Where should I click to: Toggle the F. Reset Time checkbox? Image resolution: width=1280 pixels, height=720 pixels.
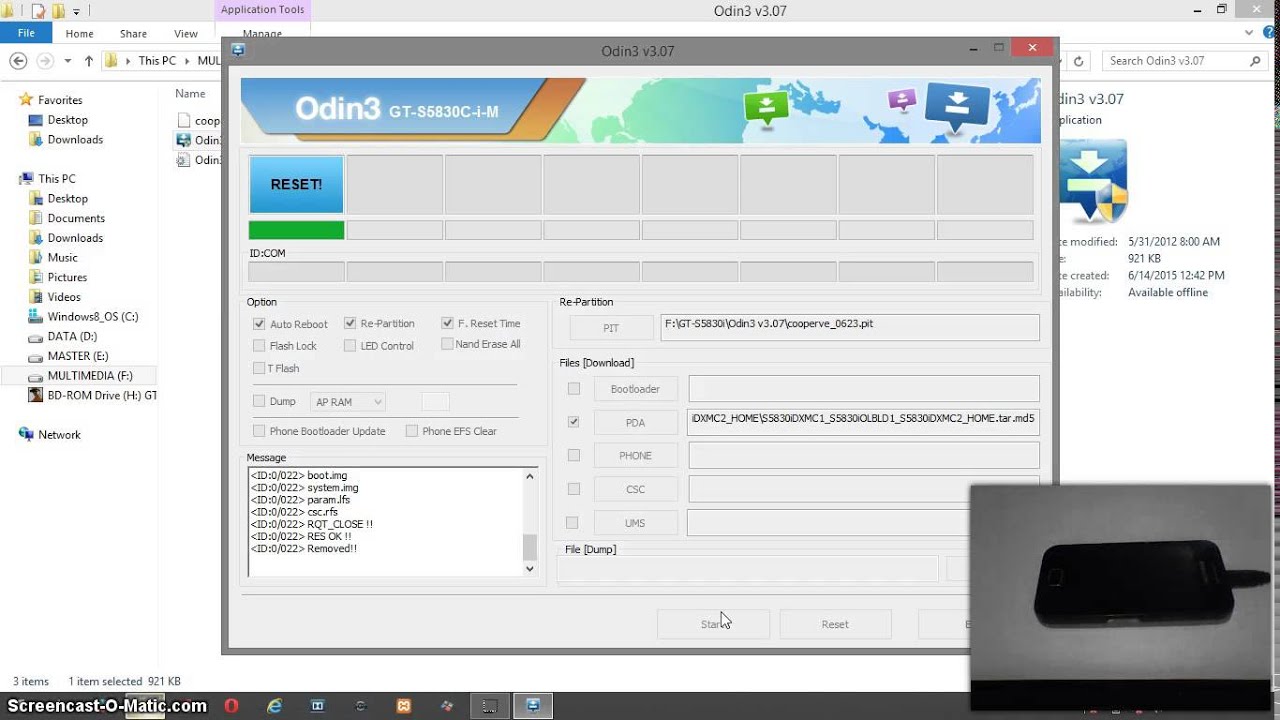[x=447, y=323]
